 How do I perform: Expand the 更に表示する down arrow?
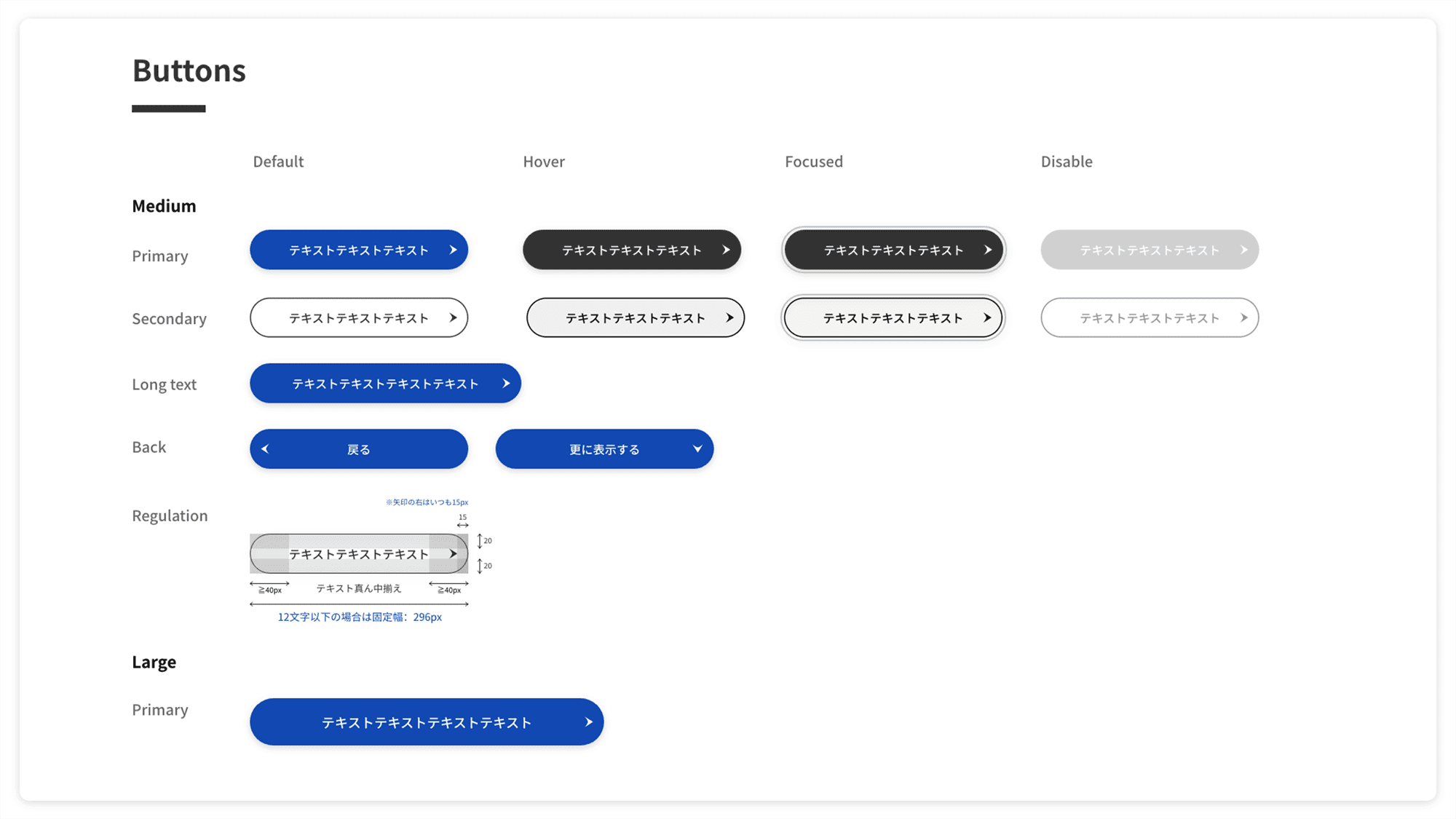697,448
